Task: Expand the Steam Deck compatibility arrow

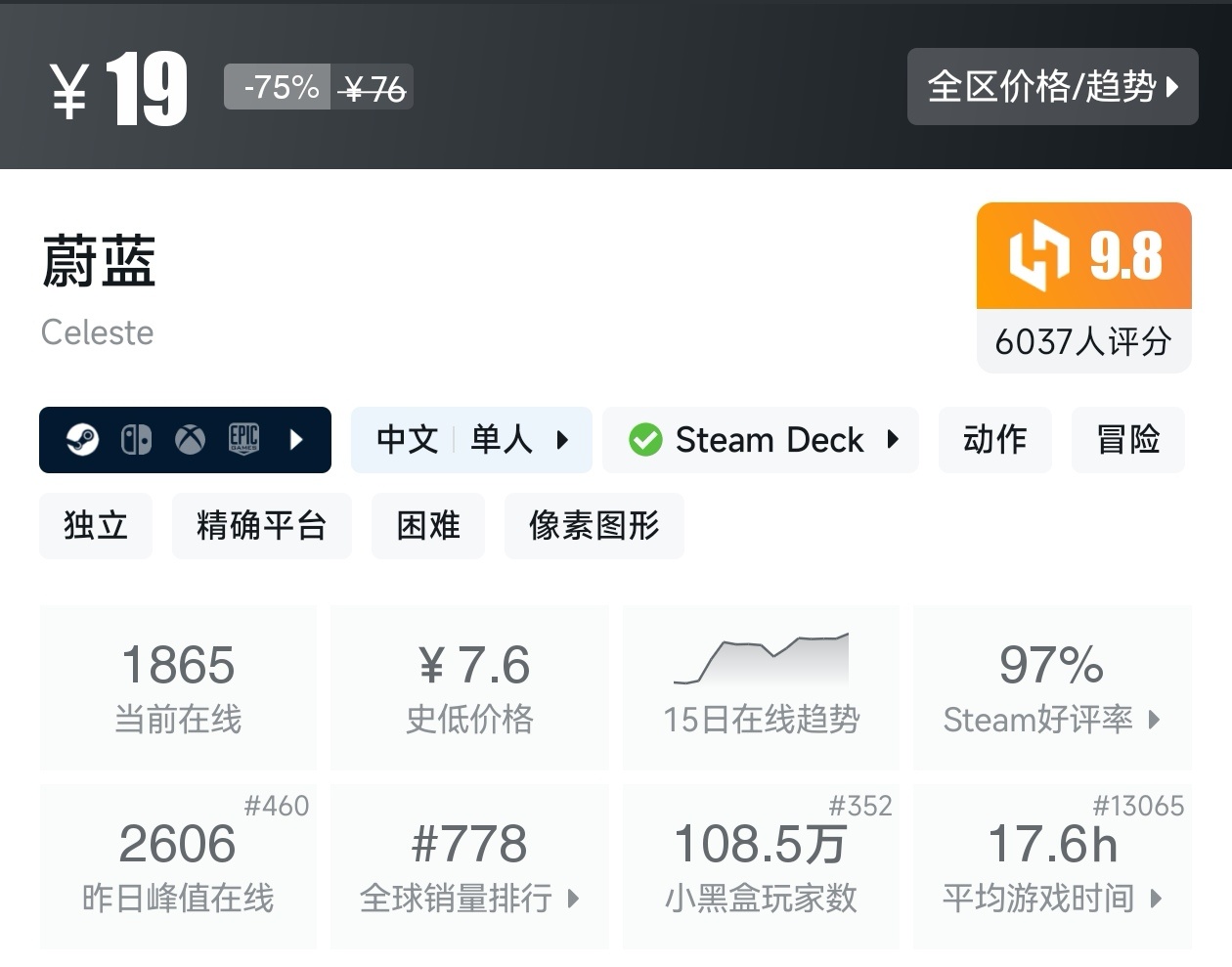Action: (x=893, y=439)
